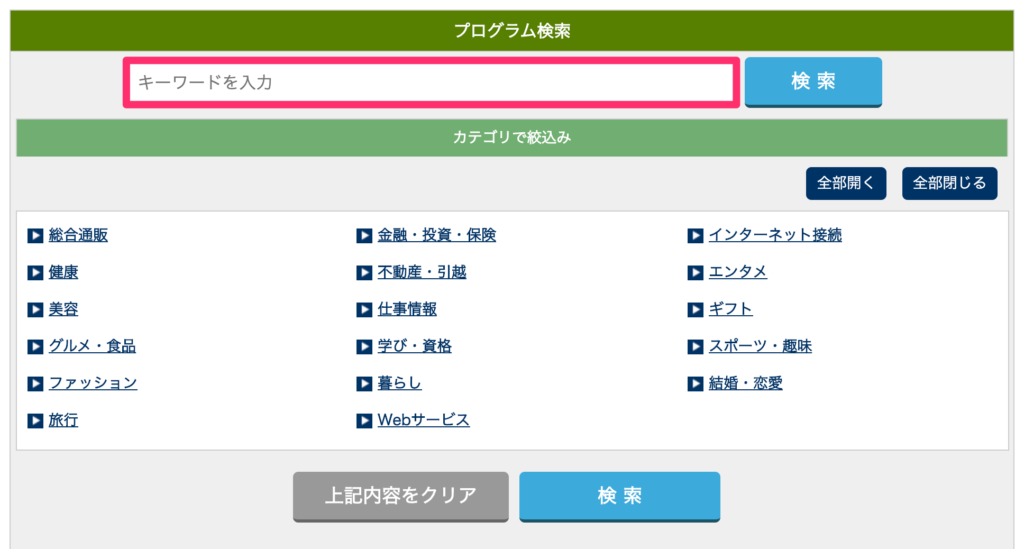Open the スポーツ・趣味 category link
The height and width of the screenshot is (549, 1024).
(x=760, y=347)
